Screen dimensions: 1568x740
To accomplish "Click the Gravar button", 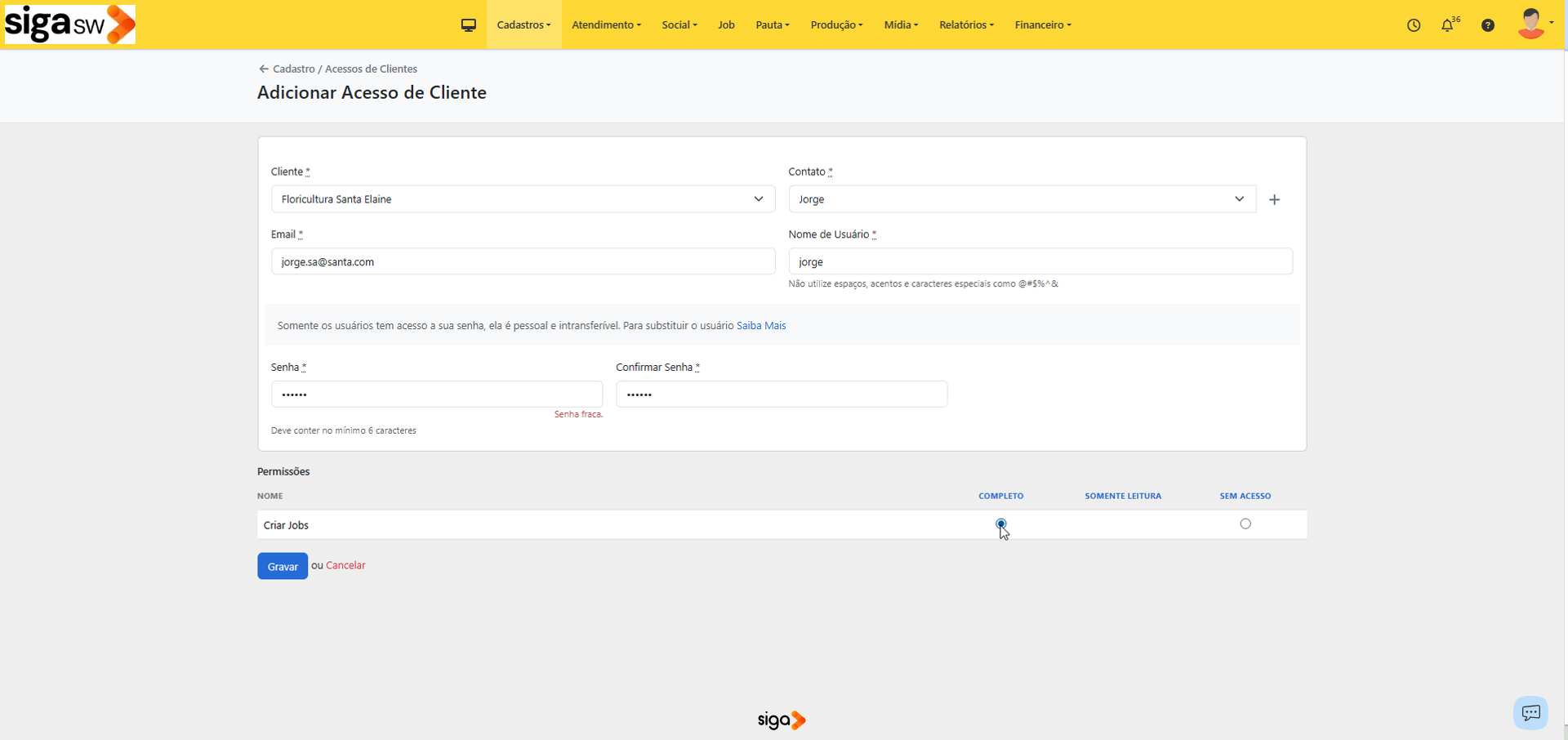I will pos(283,566).
